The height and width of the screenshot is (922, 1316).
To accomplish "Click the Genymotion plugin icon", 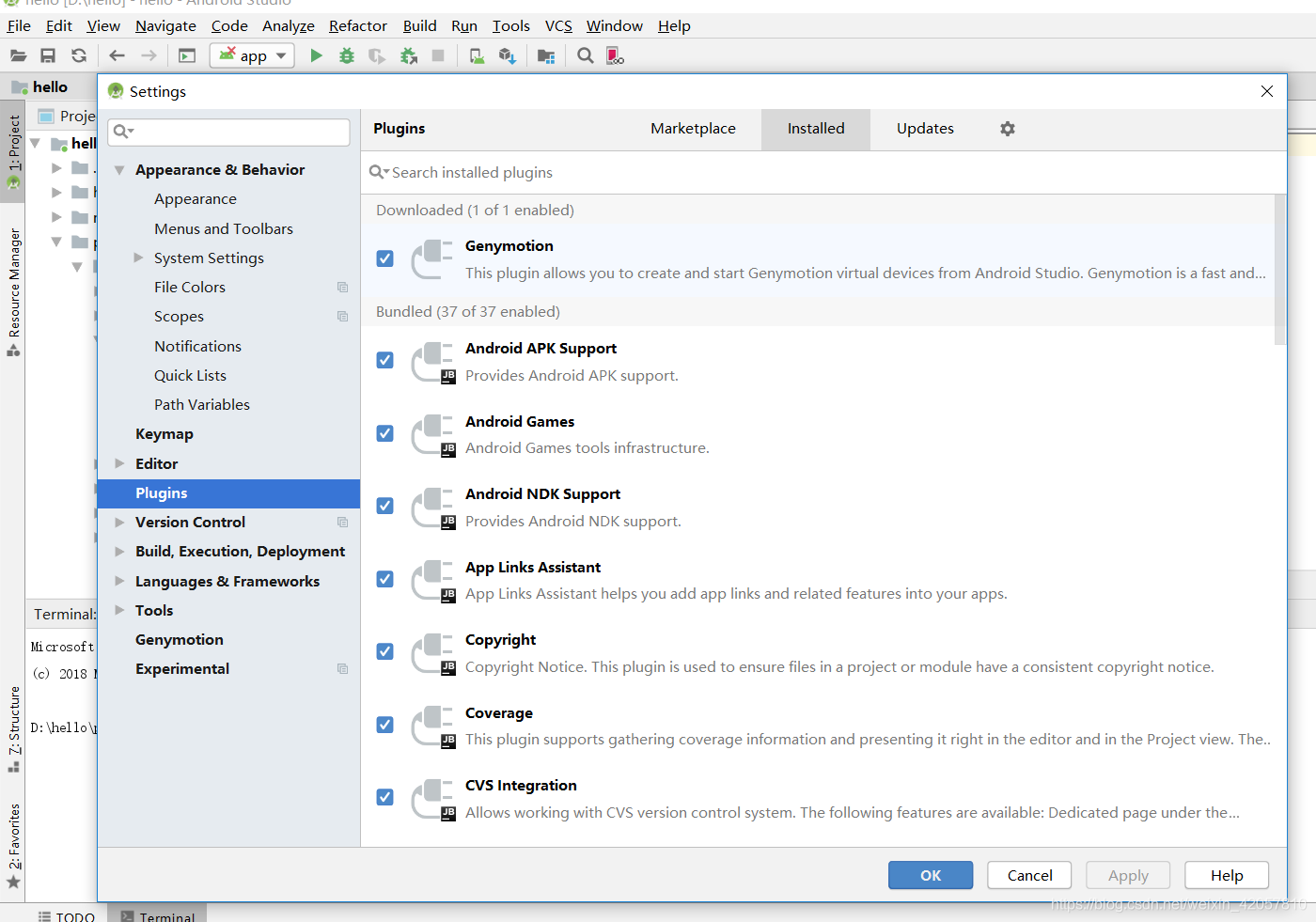I will 432,259.
